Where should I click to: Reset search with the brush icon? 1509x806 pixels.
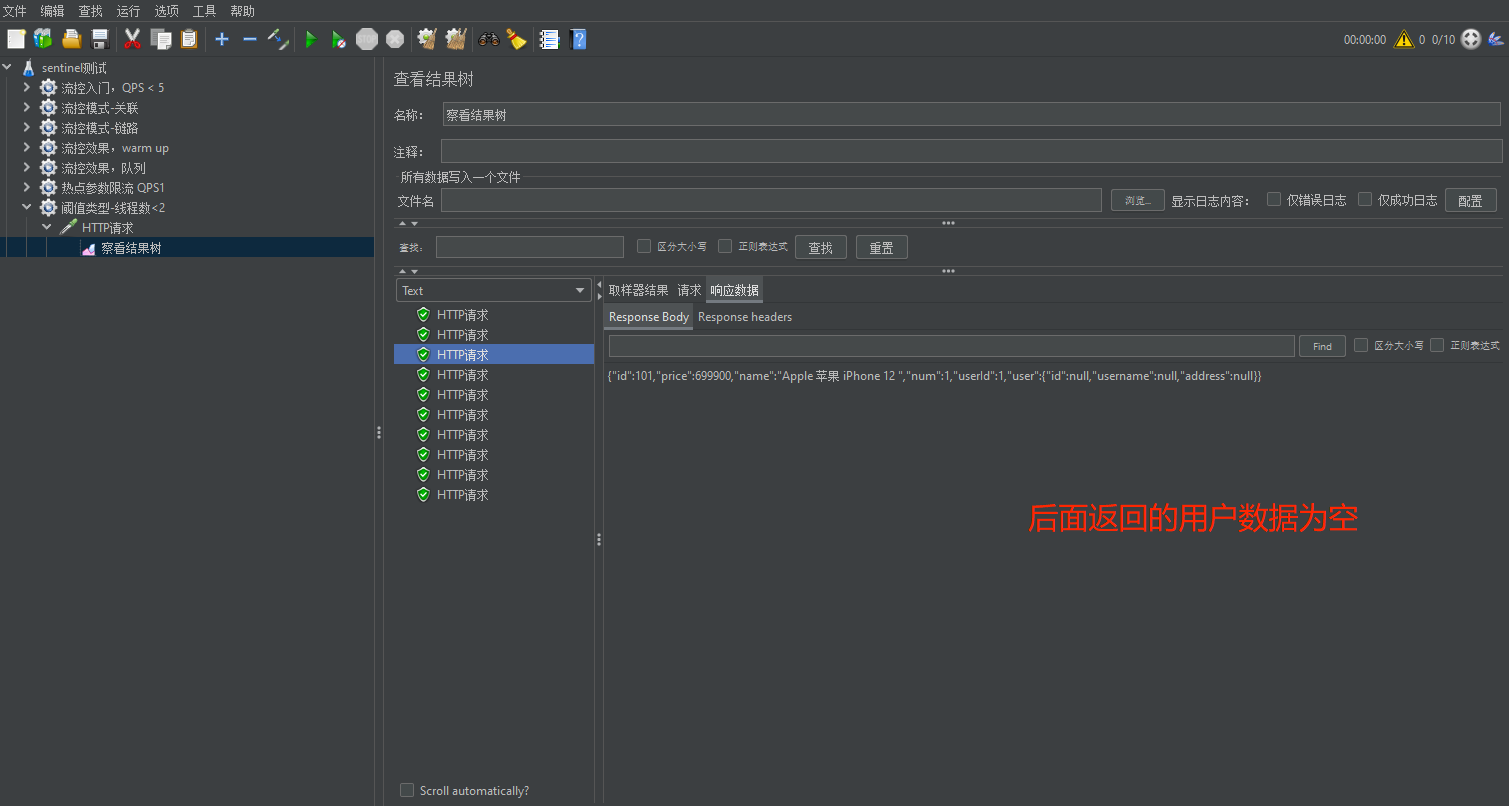[516, 39]
